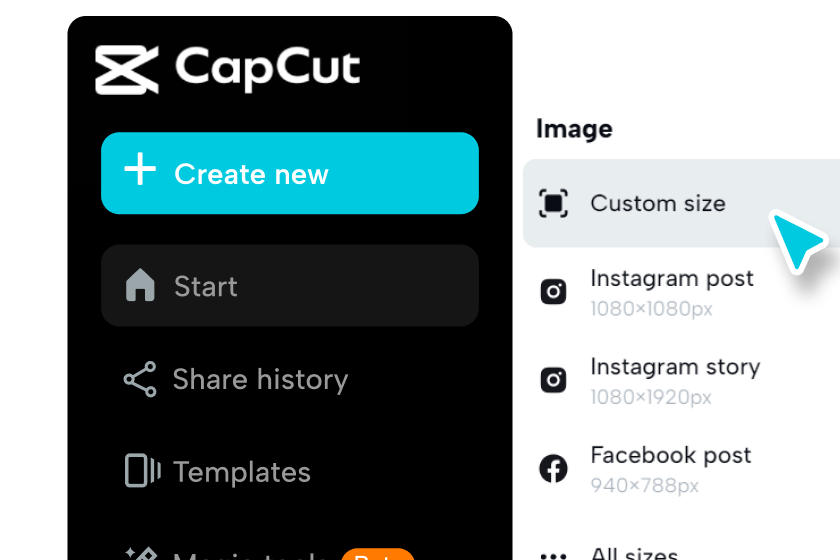840x560 pixels.
Task: Click the Instagram icon for Instagram post
Action: click(553, 292)
